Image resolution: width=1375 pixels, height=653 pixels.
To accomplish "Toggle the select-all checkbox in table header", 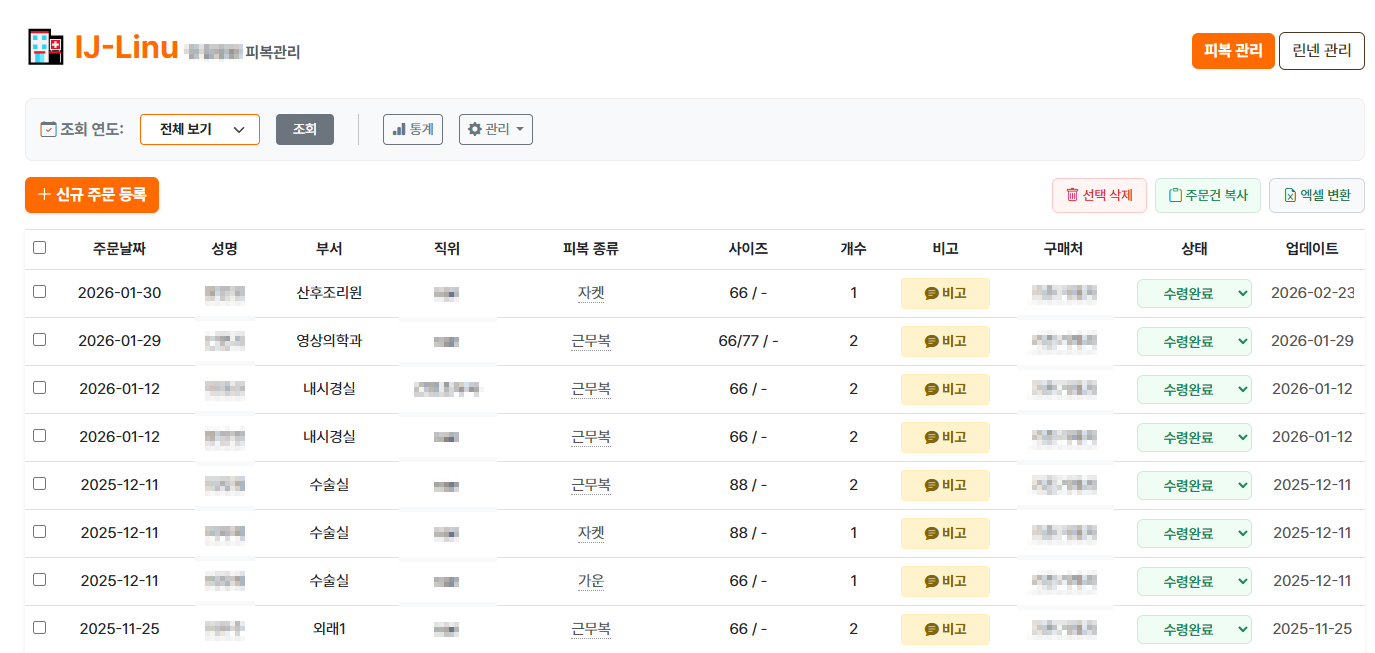I will [x=39, y=248].
